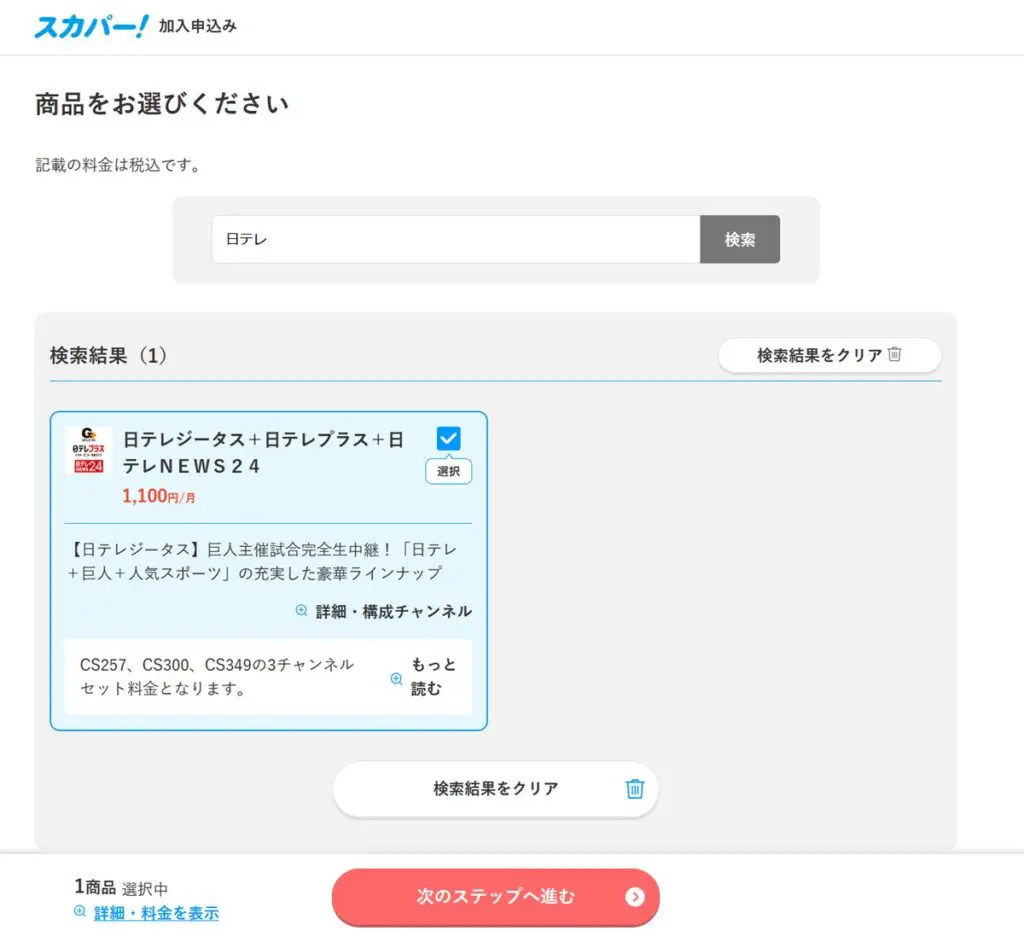
Task: Click 1商品 選択中 status text
Action: [121, 887]
